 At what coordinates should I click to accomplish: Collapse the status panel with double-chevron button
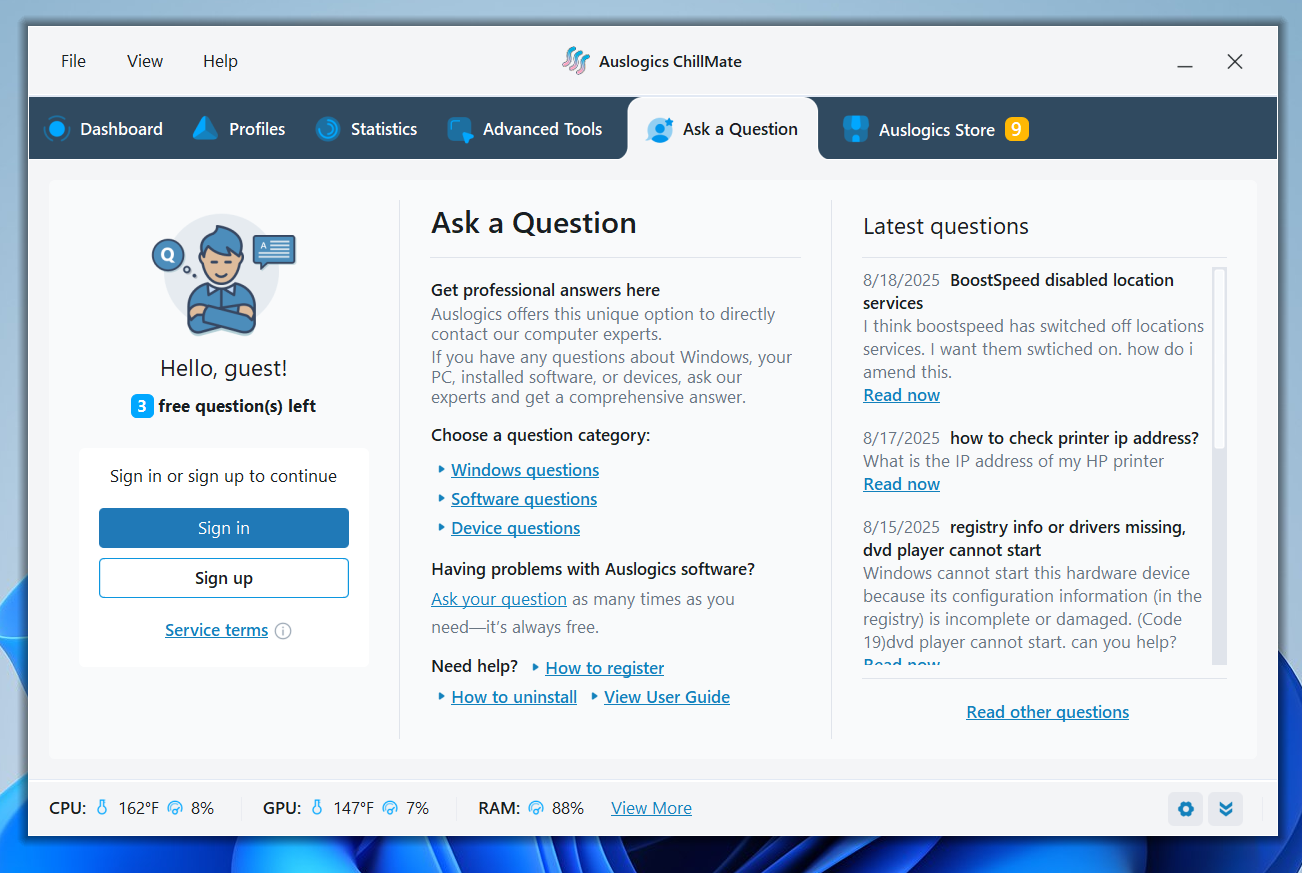coord(1226,808)
